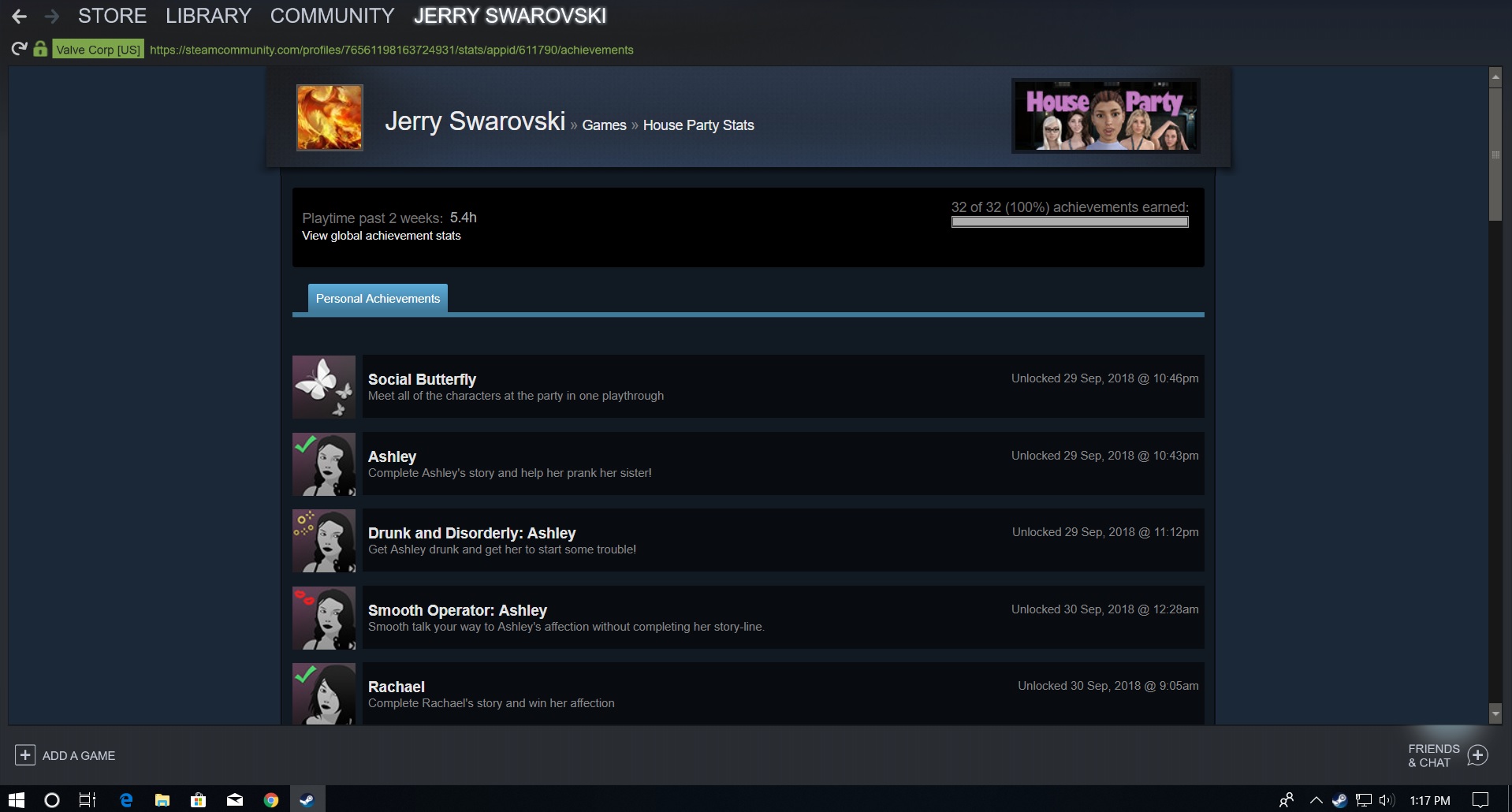The height and width of the screenshot is (812, 1512).
Task: Click View global achievement stats link
Action: click(x=381, y=236)
